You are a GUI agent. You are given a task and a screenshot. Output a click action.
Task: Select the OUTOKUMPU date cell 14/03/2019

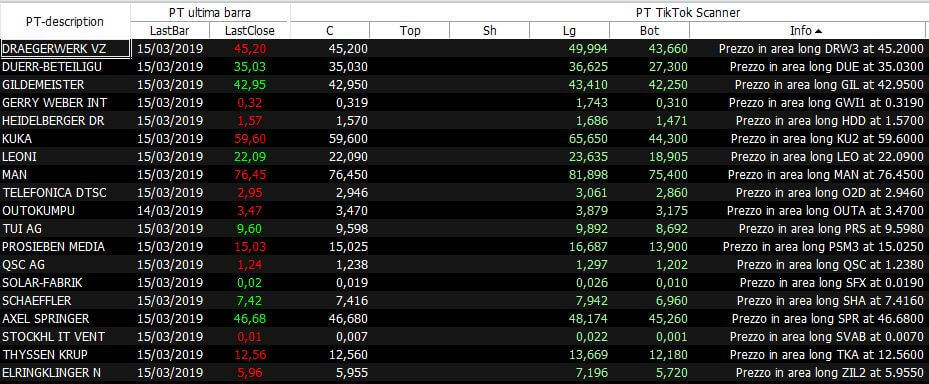click(x=170, y=210)
